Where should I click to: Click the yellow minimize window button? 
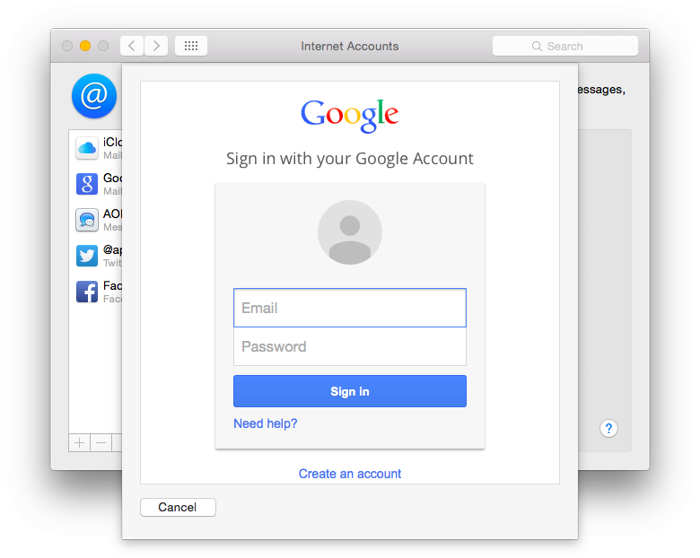(85, 46)
